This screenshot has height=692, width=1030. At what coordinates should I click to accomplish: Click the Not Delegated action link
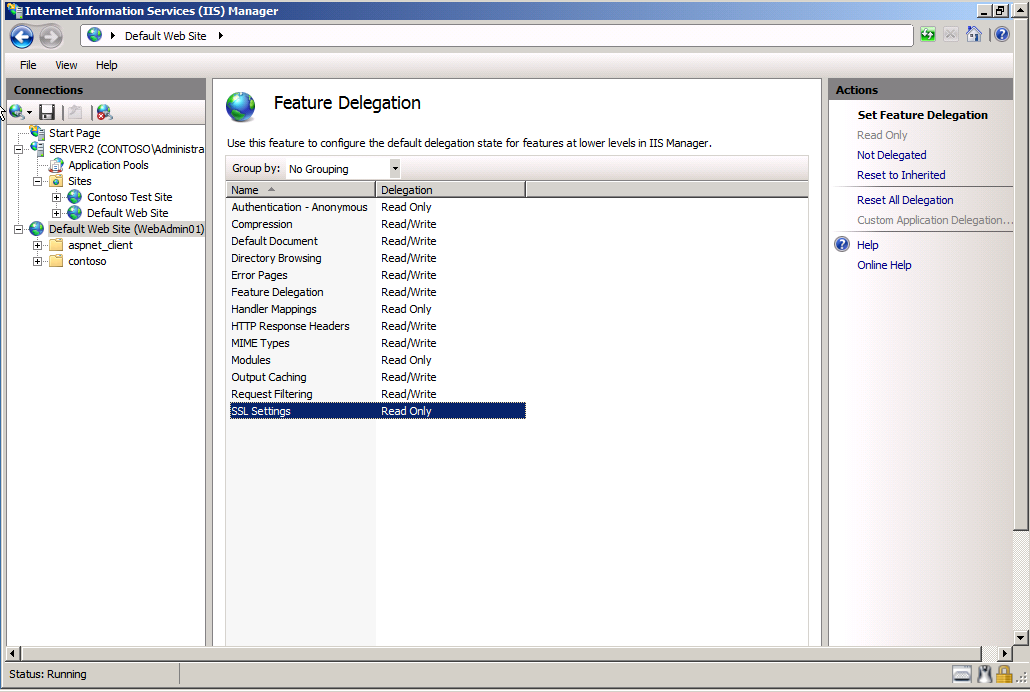pos(891,155)
